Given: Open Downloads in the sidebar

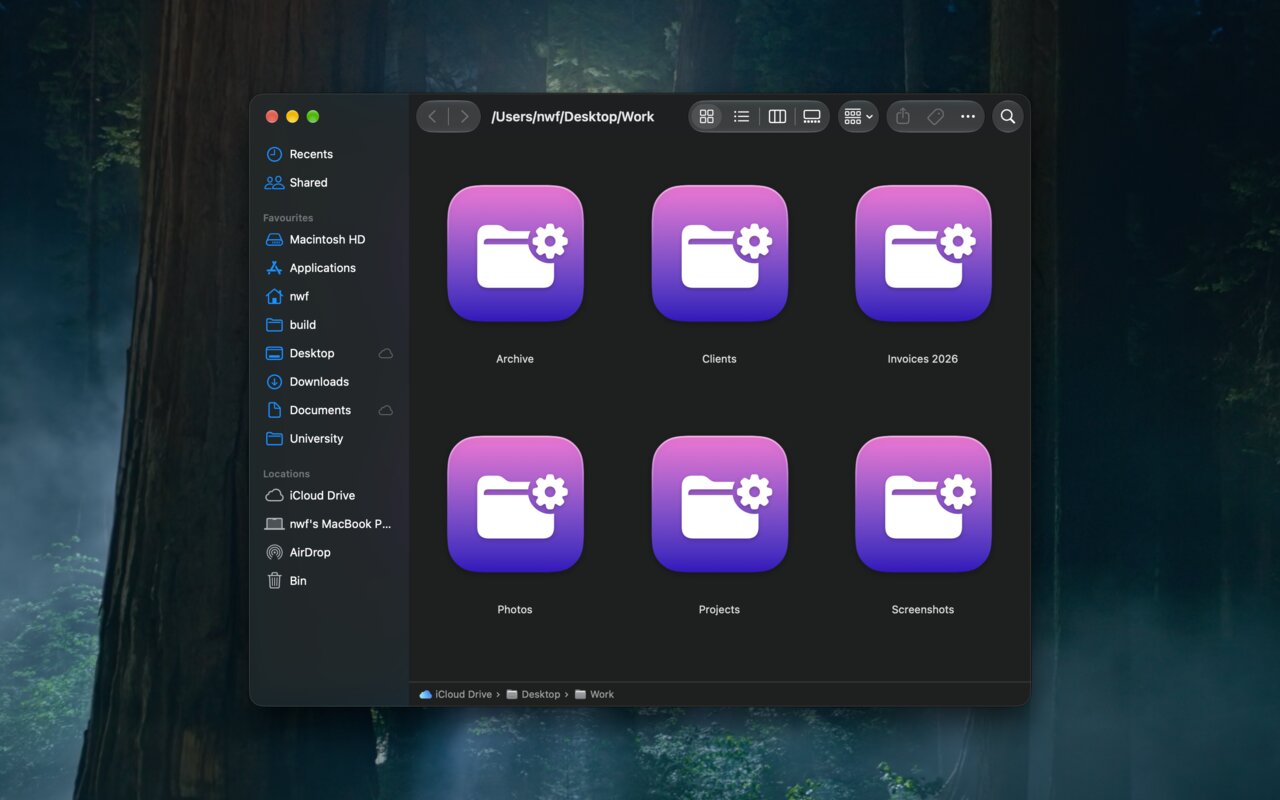Looking at the screenshot, I should coord(329,382).
